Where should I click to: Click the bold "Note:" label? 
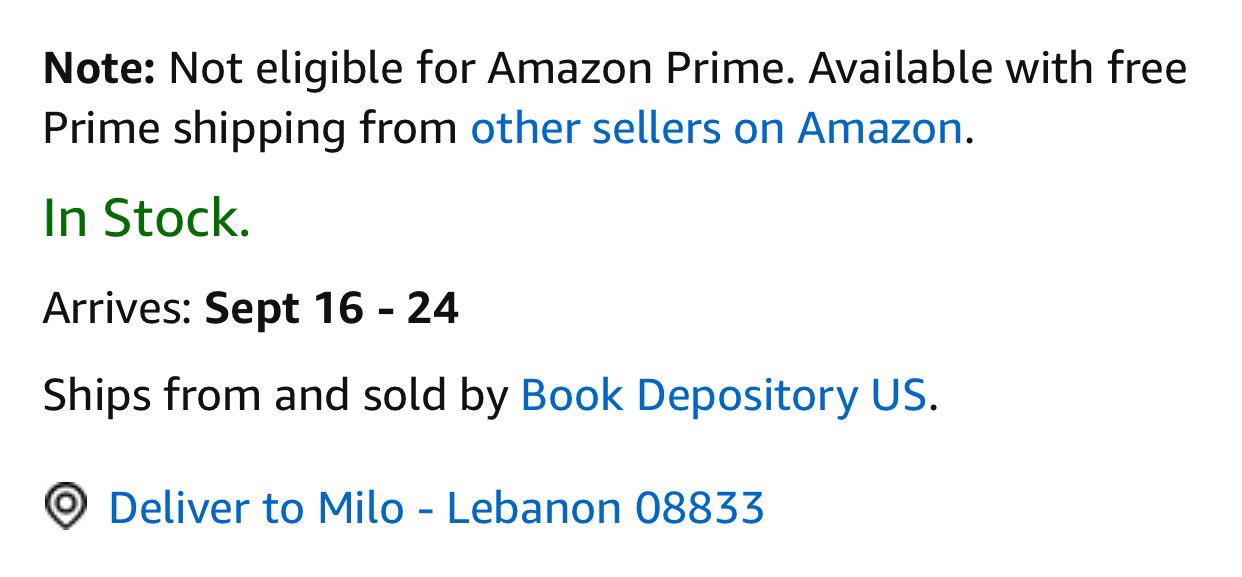[x=99, y=69]
